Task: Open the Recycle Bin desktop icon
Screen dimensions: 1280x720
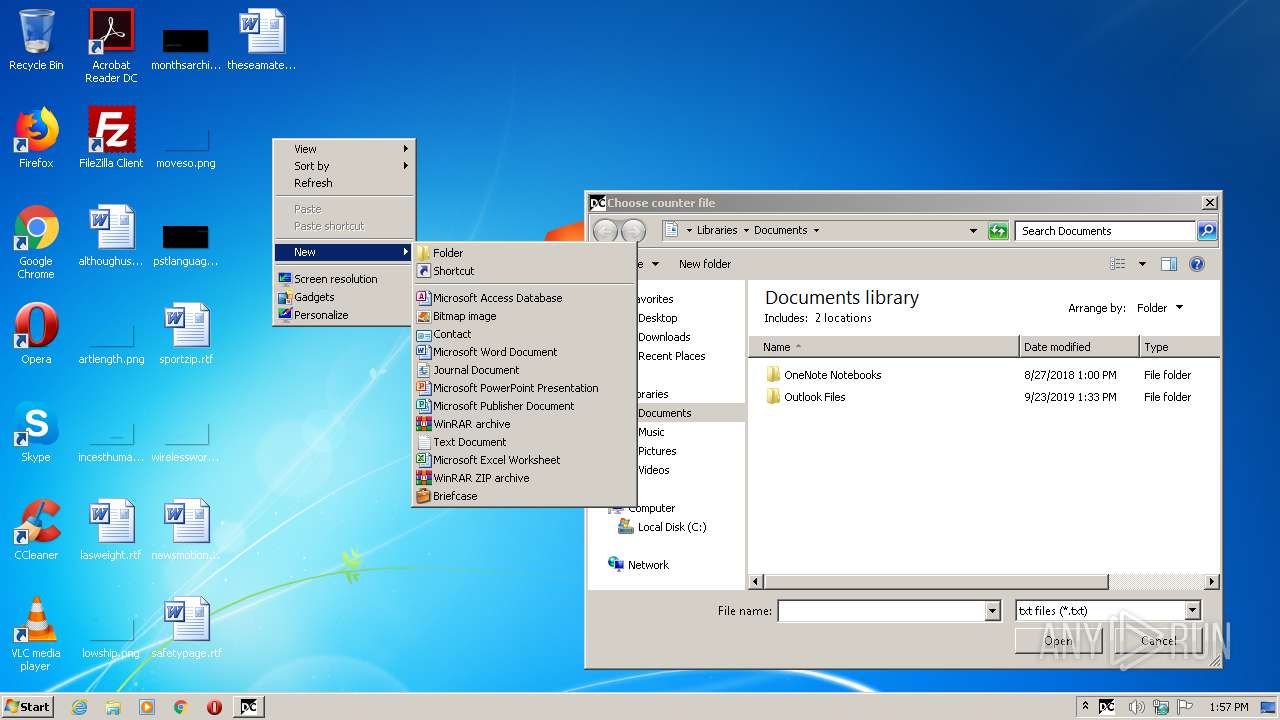Action: click(x=36, y=40)
